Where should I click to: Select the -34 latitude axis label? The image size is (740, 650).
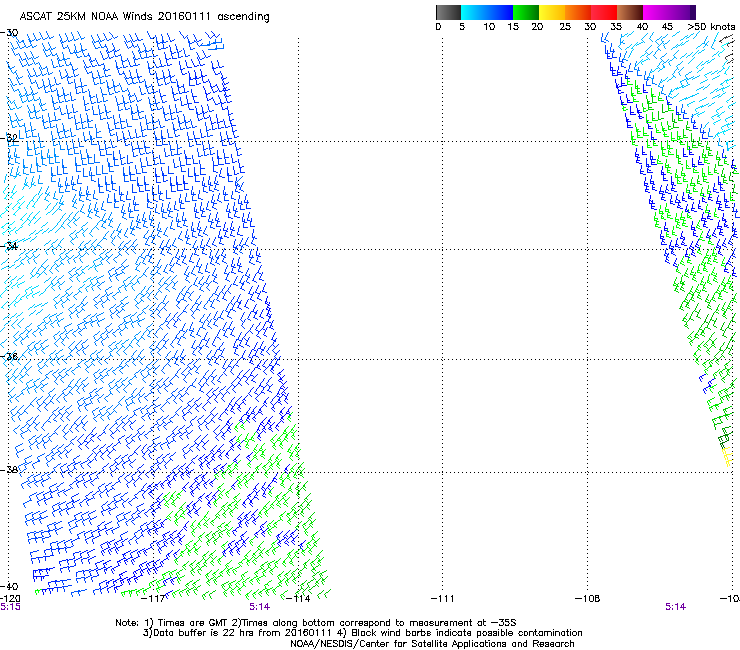click(x=9, y=246)
